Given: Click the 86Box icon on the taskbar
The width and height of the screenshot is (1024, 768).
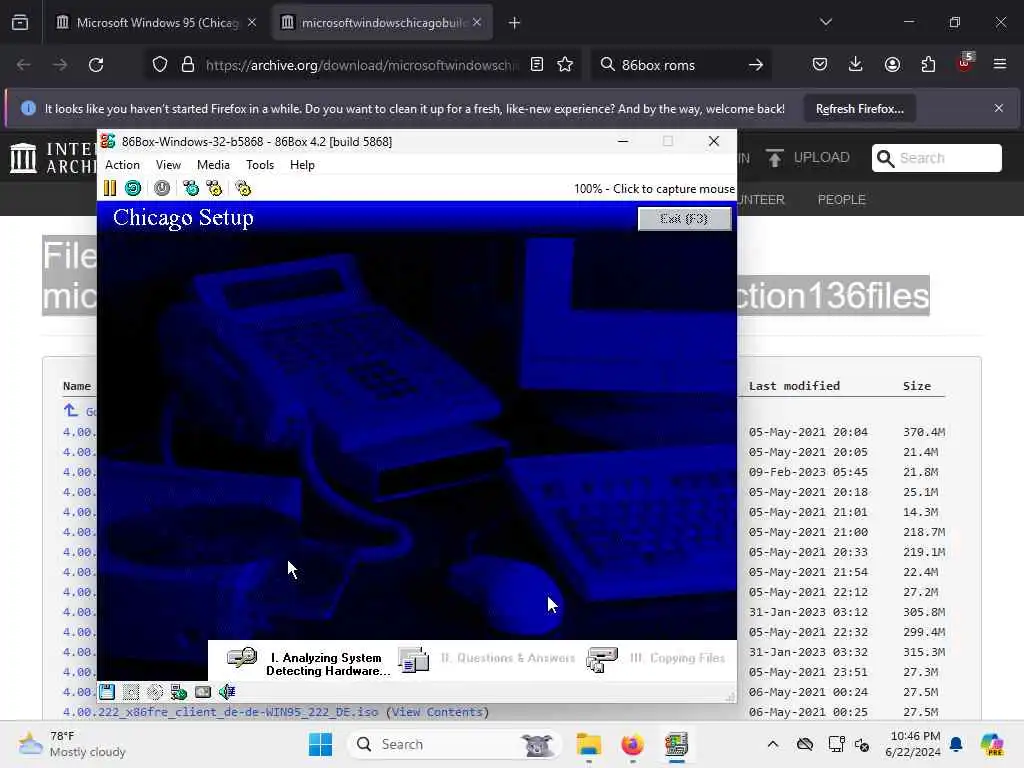Looking at the screenshot, I should pyautogui.click(x=676, y=744).
